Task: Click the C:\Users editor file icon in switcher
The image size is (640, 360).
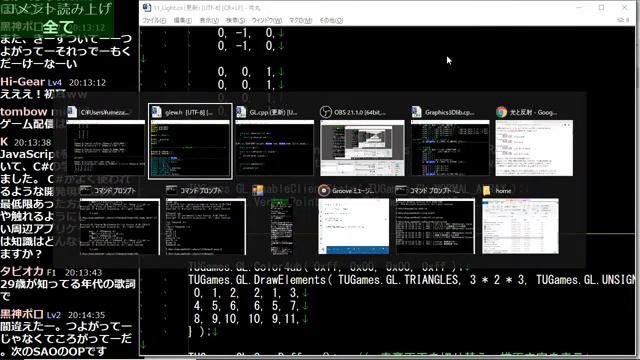Action: (x=72, y=112)
